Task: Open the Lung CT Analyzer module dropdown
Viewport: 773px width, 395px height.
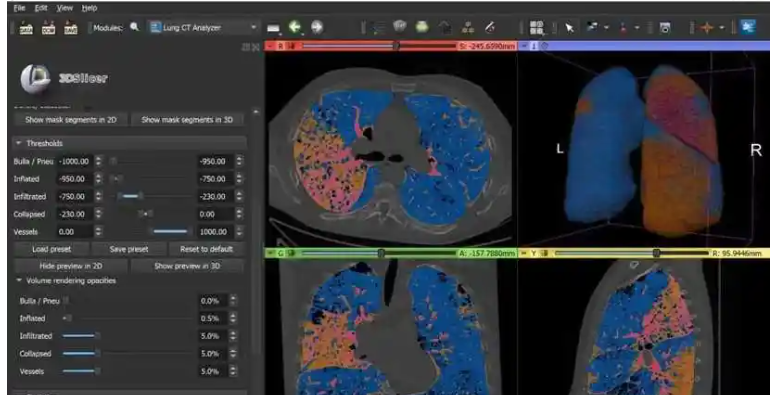Action: tap(204, 28)
